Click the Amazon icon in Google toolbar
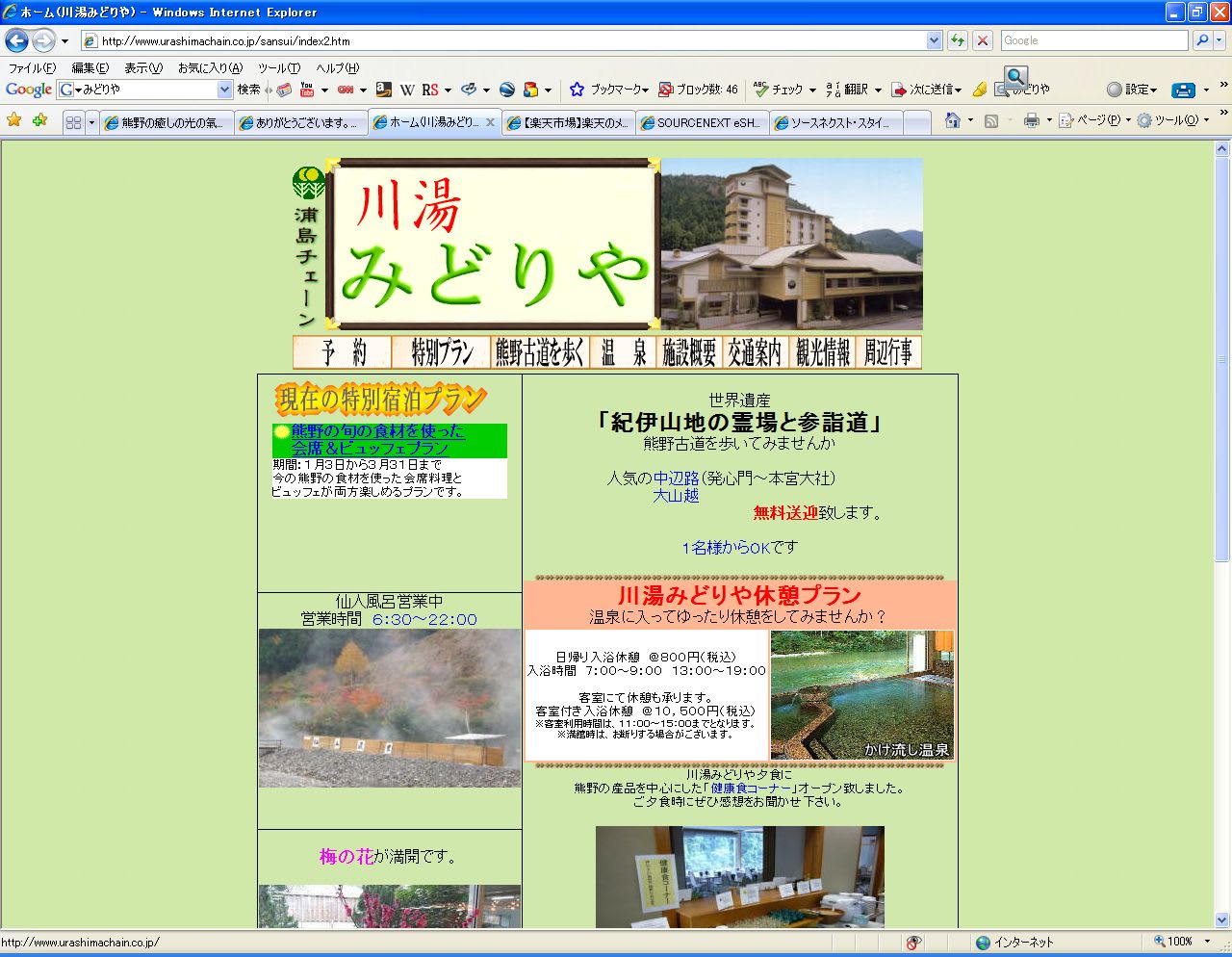Screen dimensions: 1232x957 (383, 90)
